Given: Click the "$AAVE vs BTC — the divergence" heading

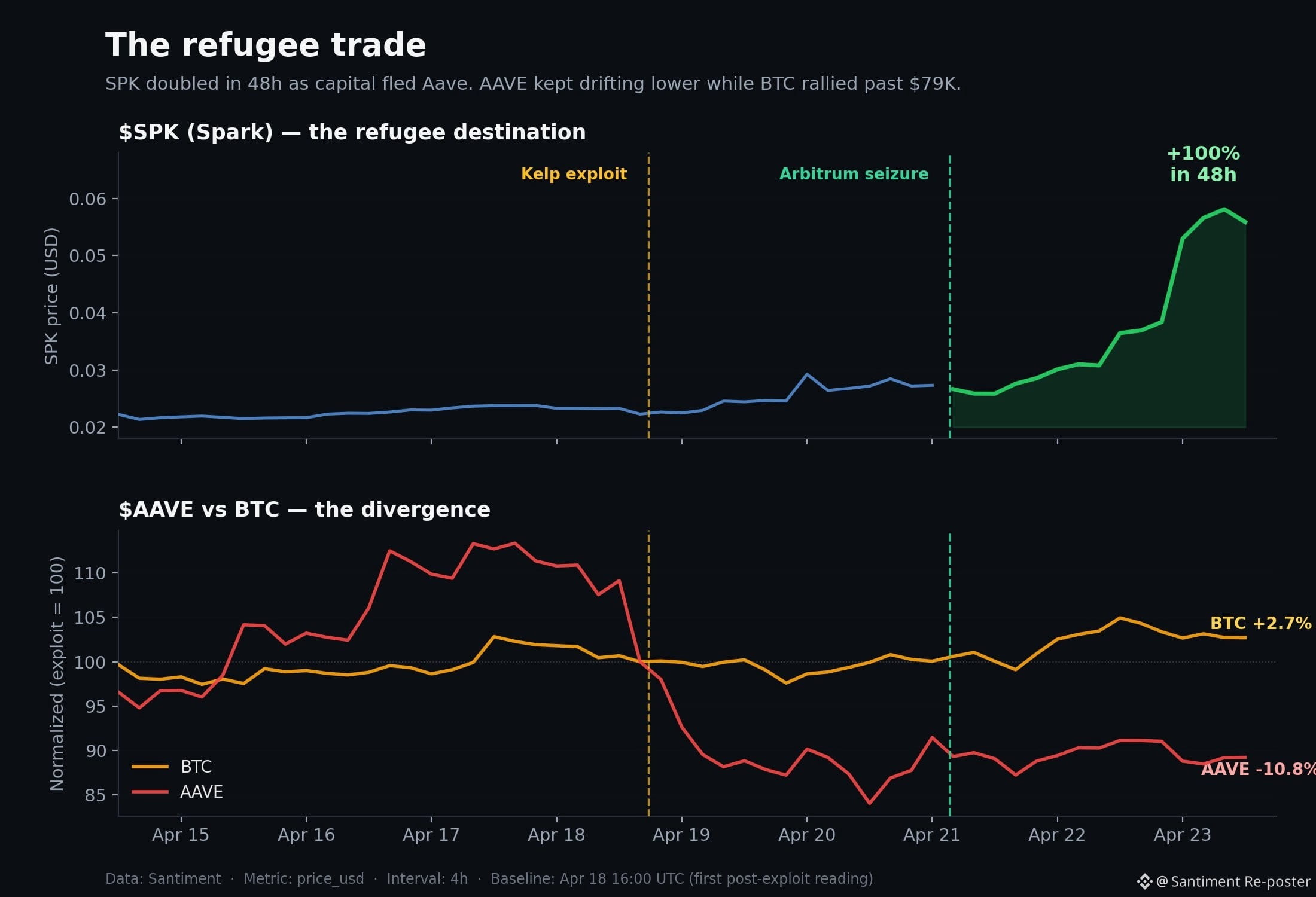Looking at the screenshot, I should 304,509.
